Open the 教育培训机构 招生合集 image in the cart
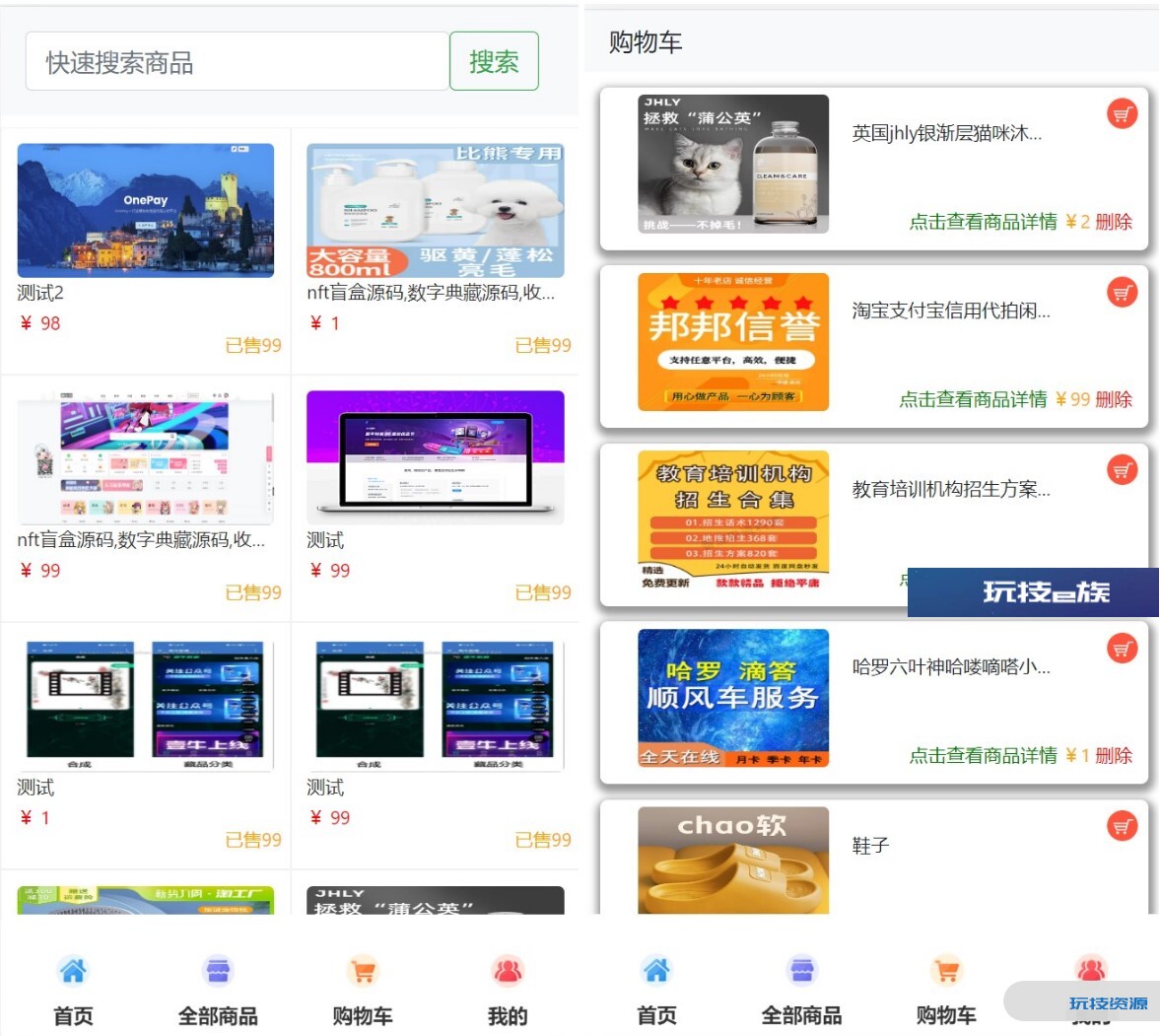The image size is (1160, 1036). tap(733, 519)
